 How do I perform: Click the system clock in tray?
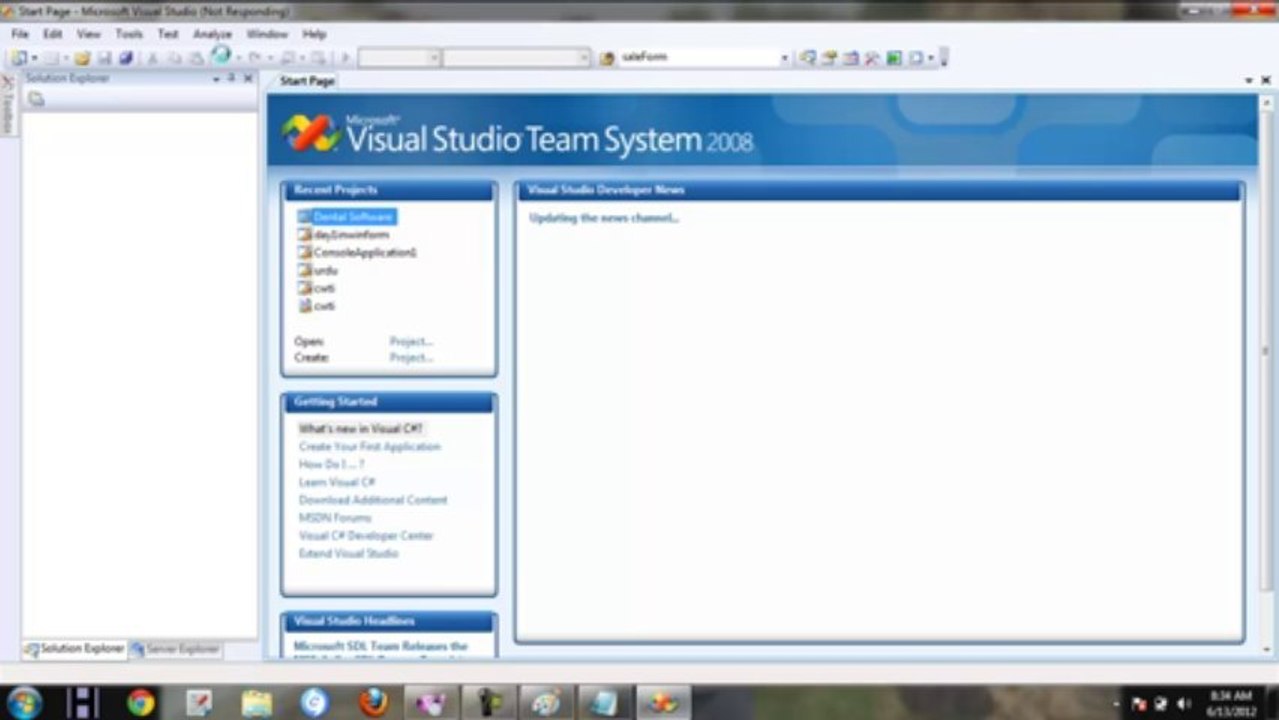point(1231,703)
